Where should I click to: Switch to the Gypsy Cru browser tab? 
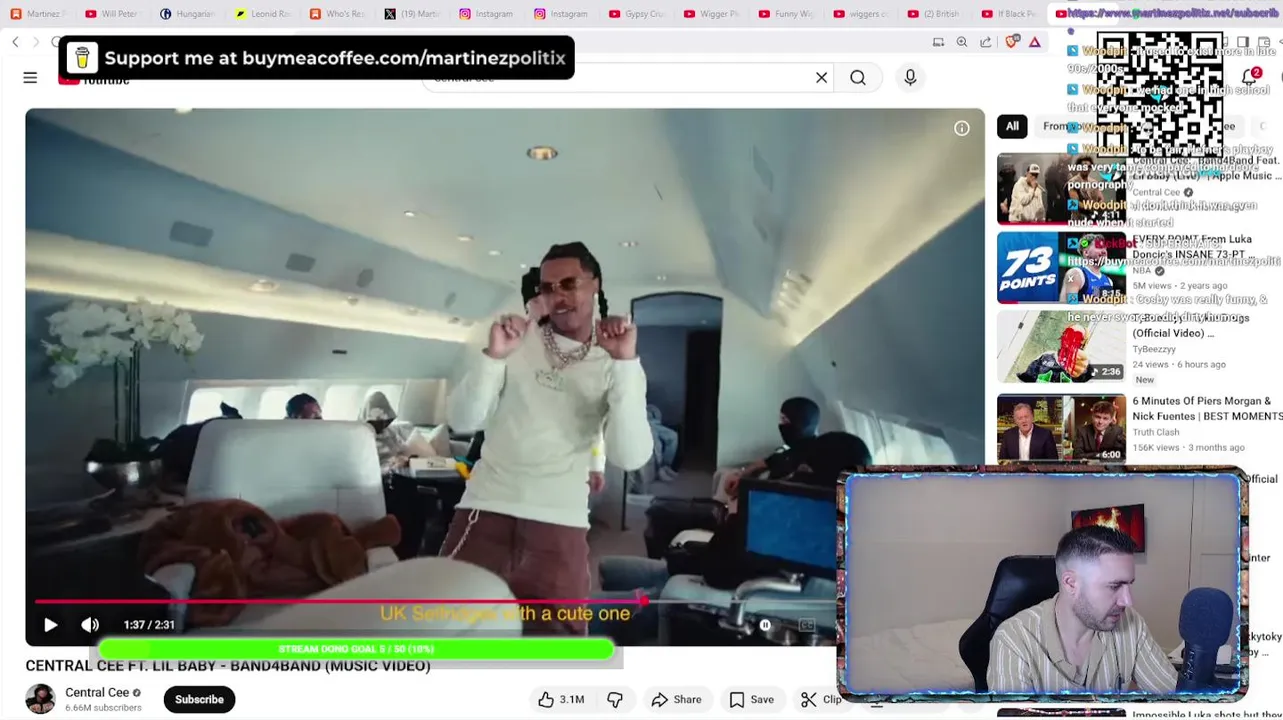pyautogui.click(x=638, y=14)
